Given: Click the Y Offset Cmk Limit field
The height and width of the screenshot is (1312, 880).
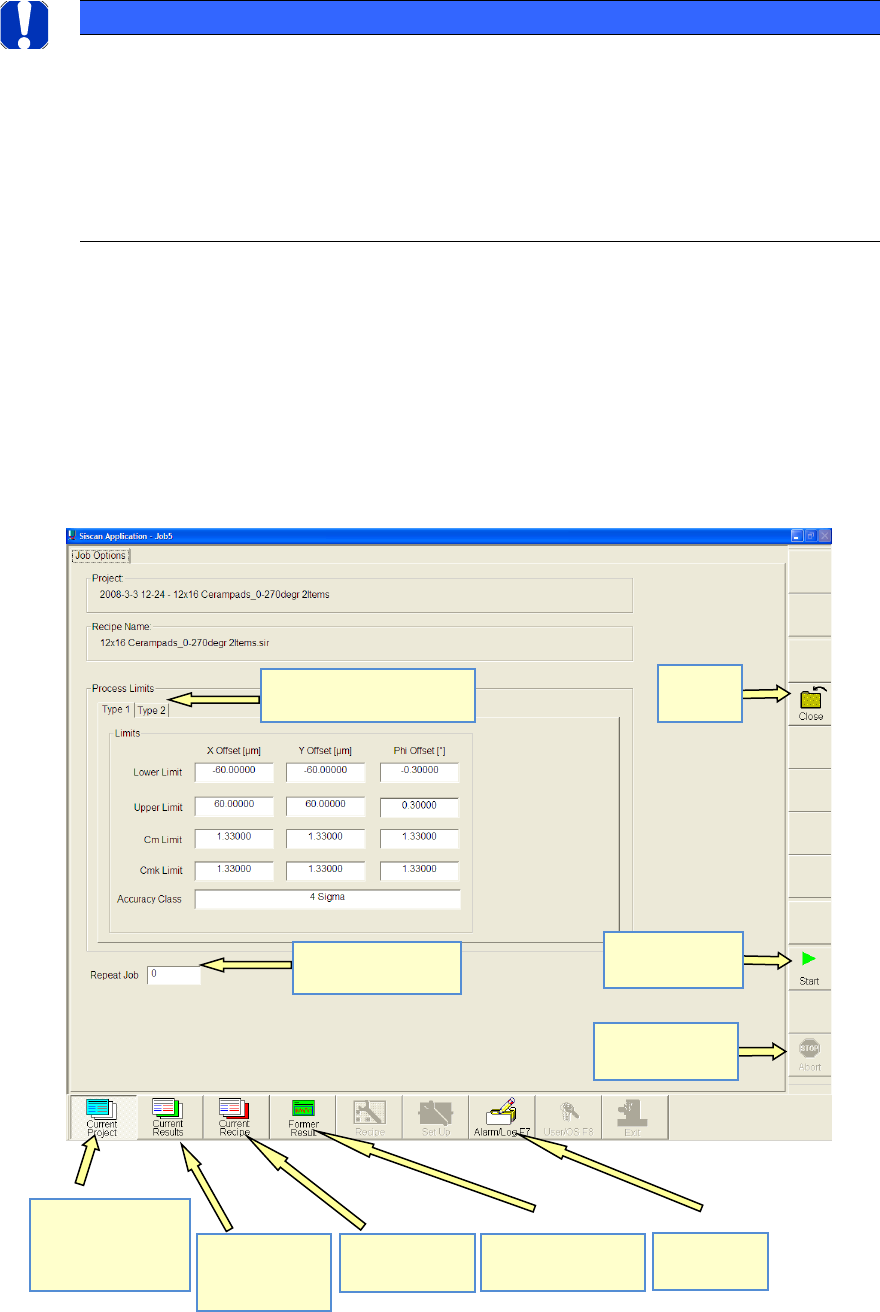Looking at the screenshot, I should tap(326, 870).
